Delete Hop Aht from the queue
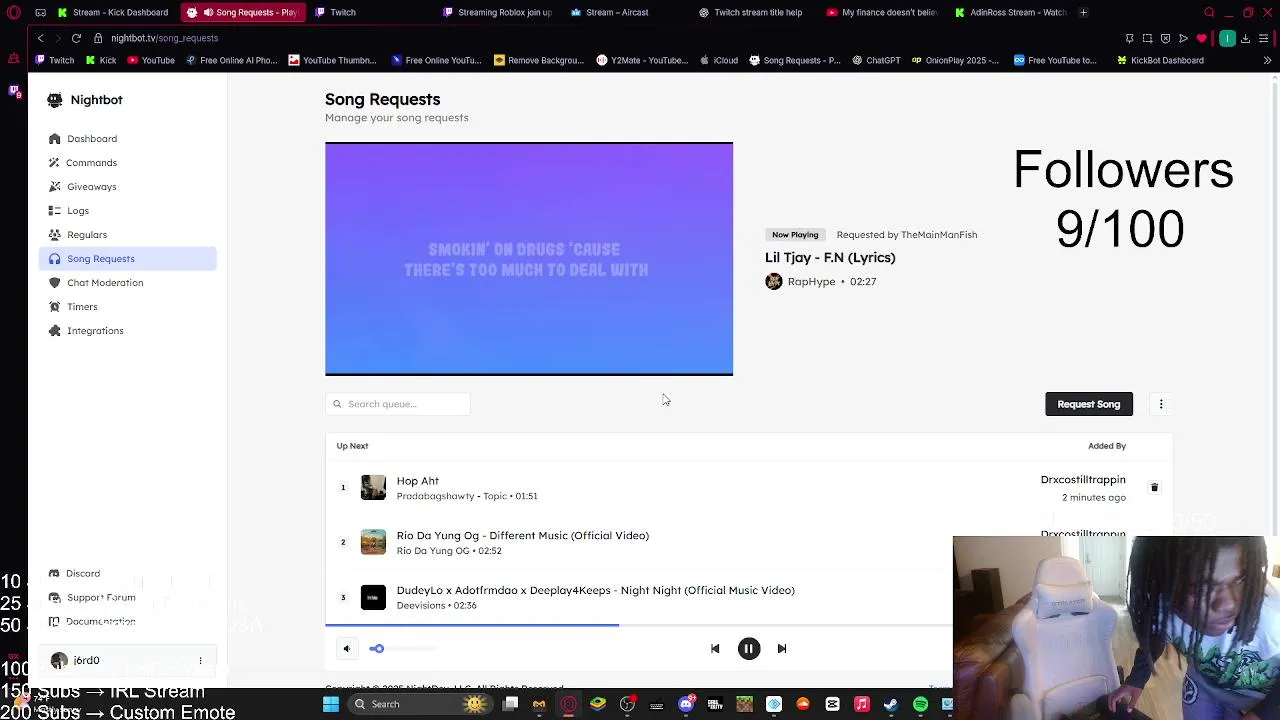 point(1154,488)
